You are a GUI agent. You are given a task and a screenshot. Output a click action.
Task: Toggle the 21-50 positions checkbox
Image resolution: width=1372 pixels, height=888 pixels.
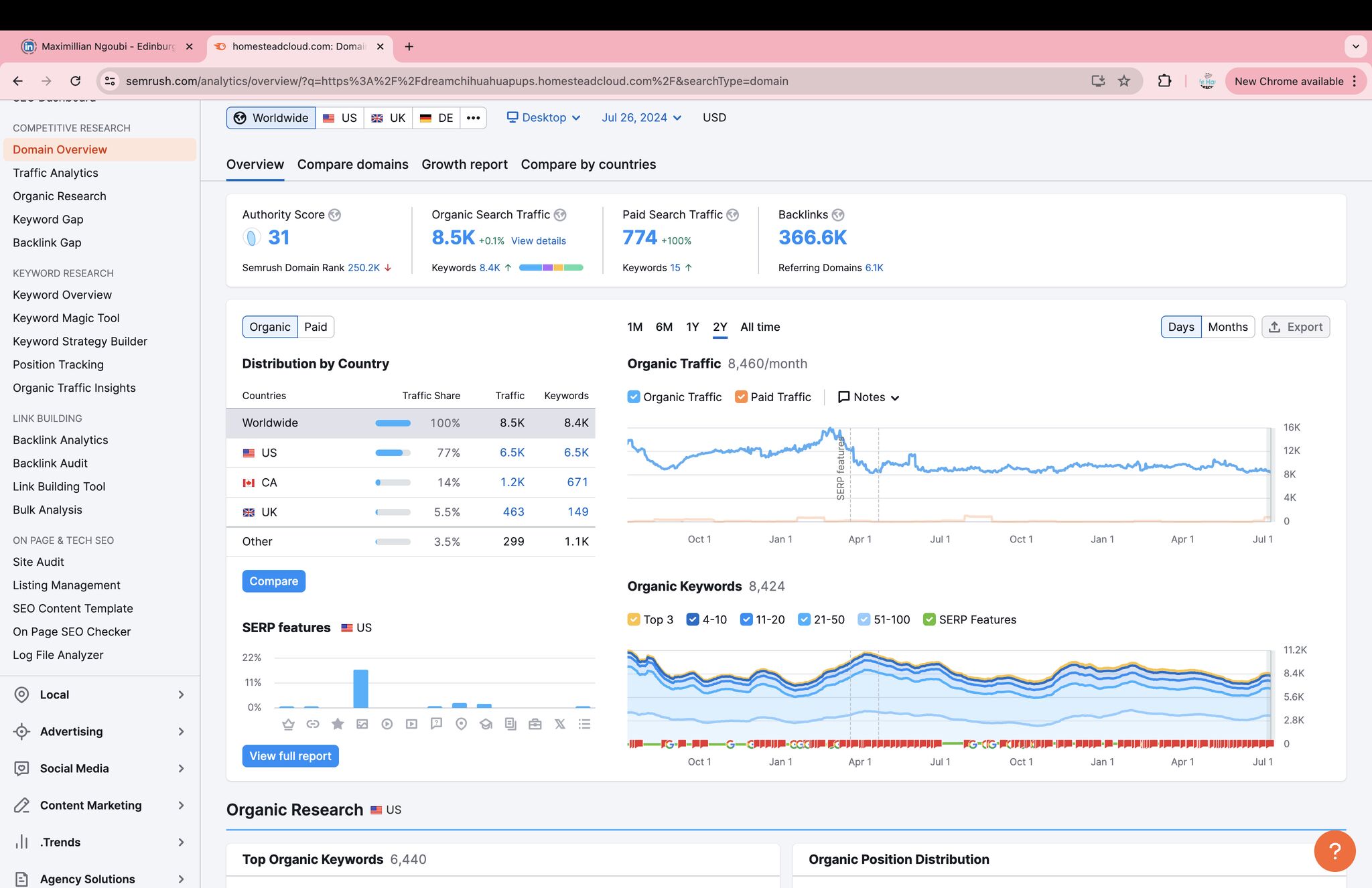click(804, 619)
